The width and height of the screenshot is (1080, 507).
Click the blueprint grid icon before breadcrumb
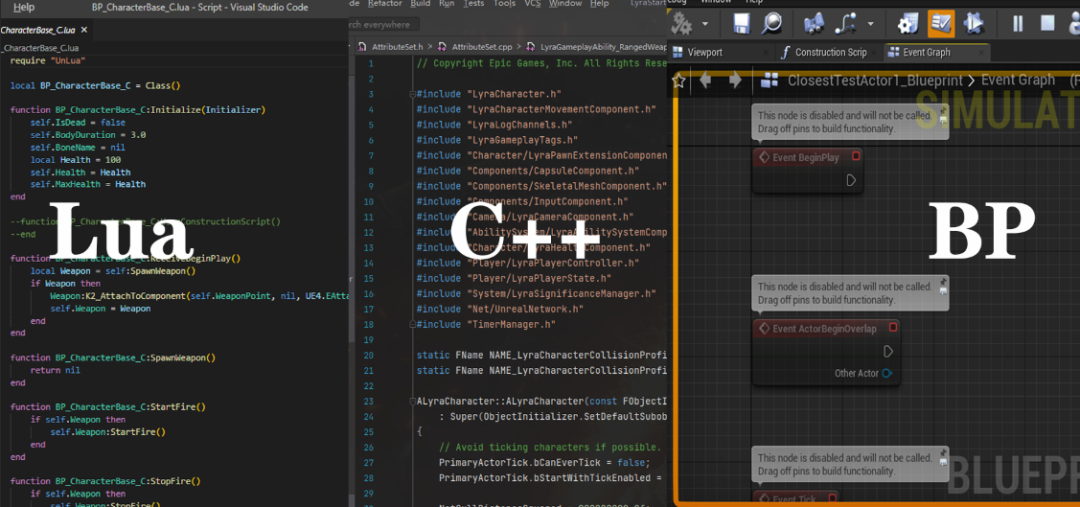pyautogui.click(x=769, y=81)
